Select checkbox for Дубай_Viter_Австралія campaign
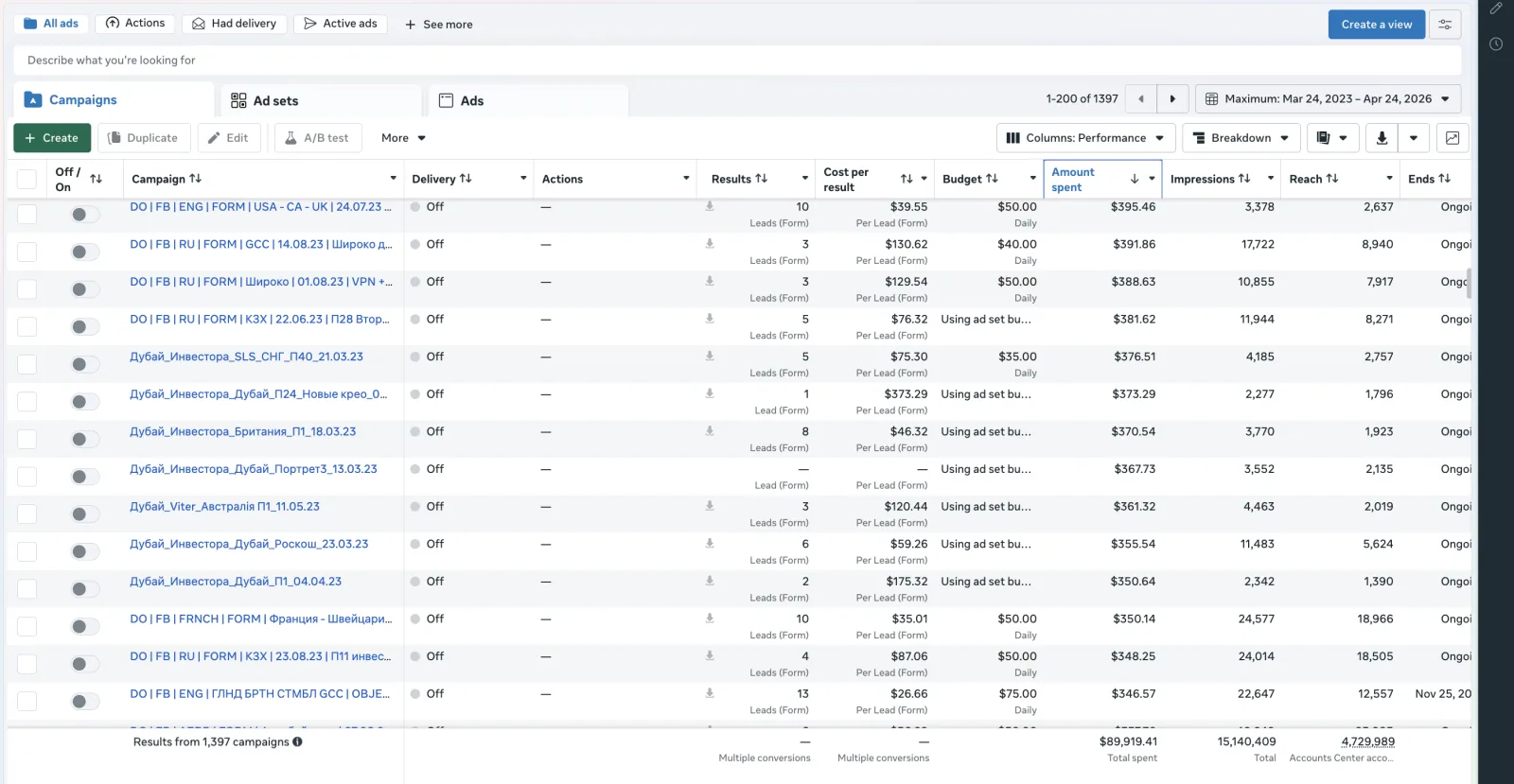 [27, 514]
